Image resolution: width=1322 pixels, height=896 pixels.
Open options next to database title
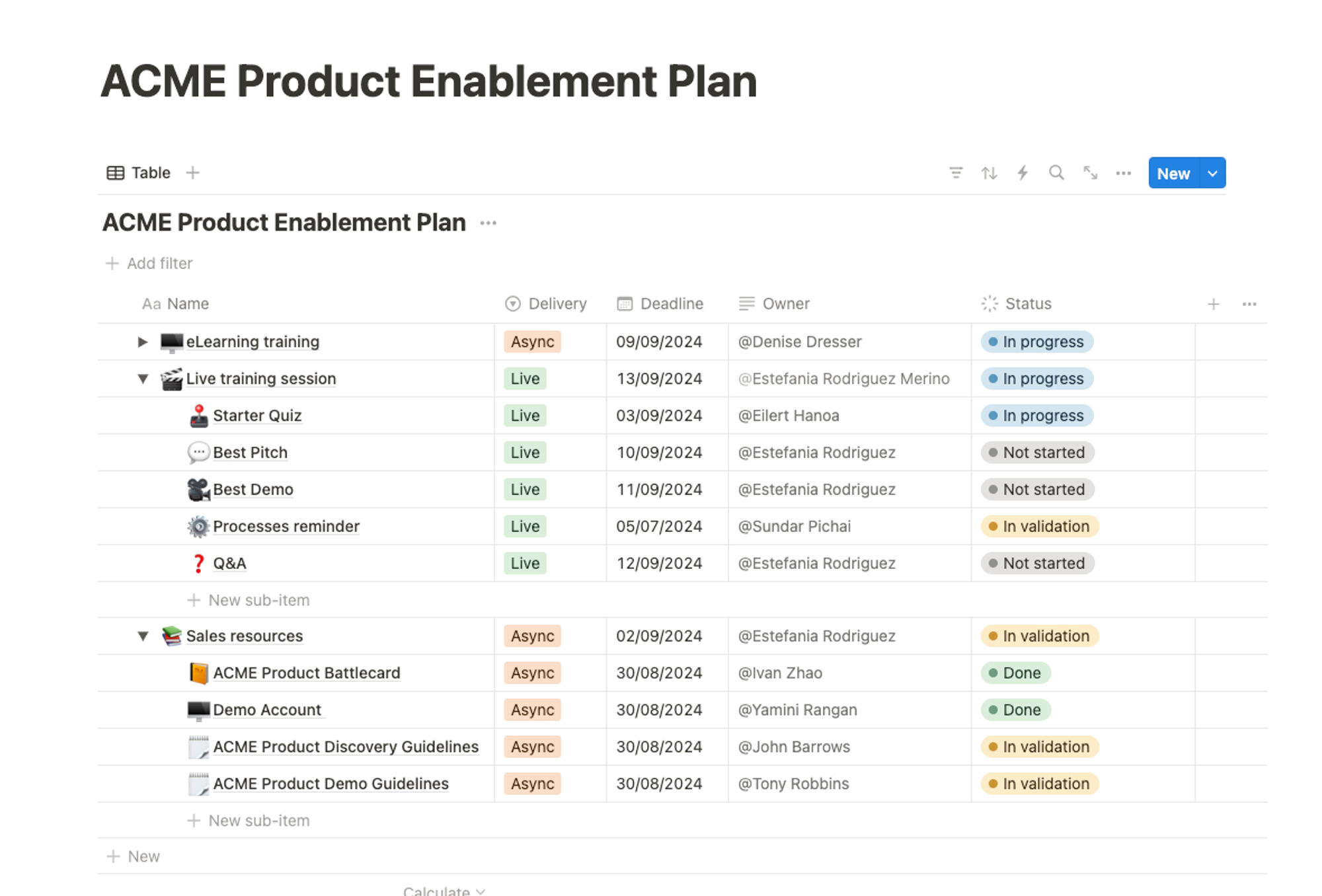tap(488, 223)
